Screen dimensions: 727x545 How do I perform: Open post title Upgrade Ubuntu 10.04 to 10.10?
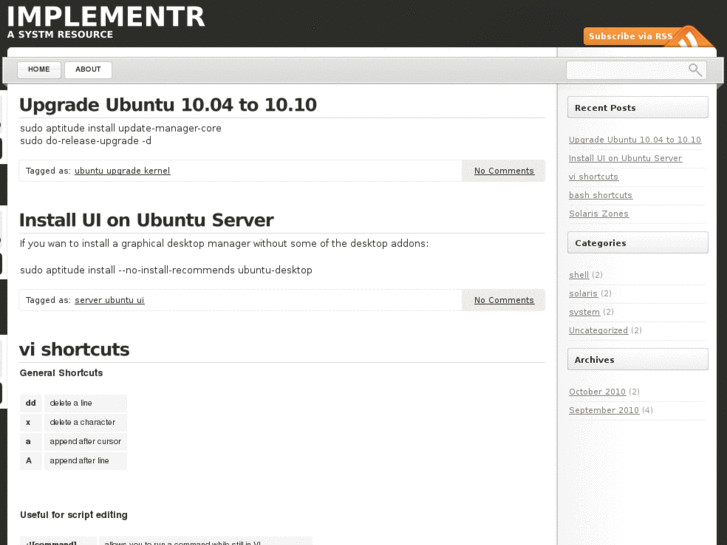(x=168, y=105)
